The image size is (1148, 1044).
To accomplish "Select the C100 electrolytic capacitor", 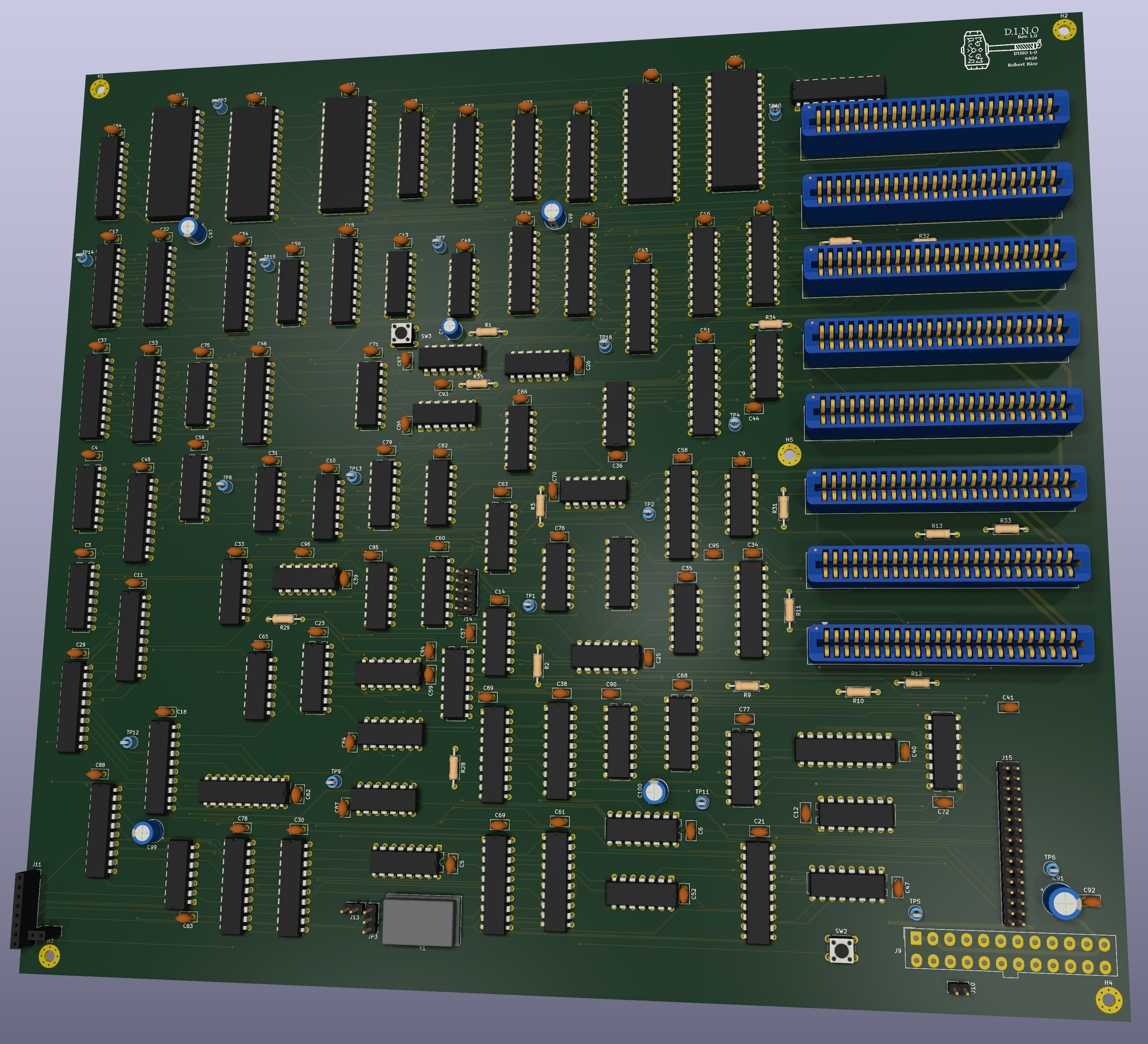I will coord(656,792).
